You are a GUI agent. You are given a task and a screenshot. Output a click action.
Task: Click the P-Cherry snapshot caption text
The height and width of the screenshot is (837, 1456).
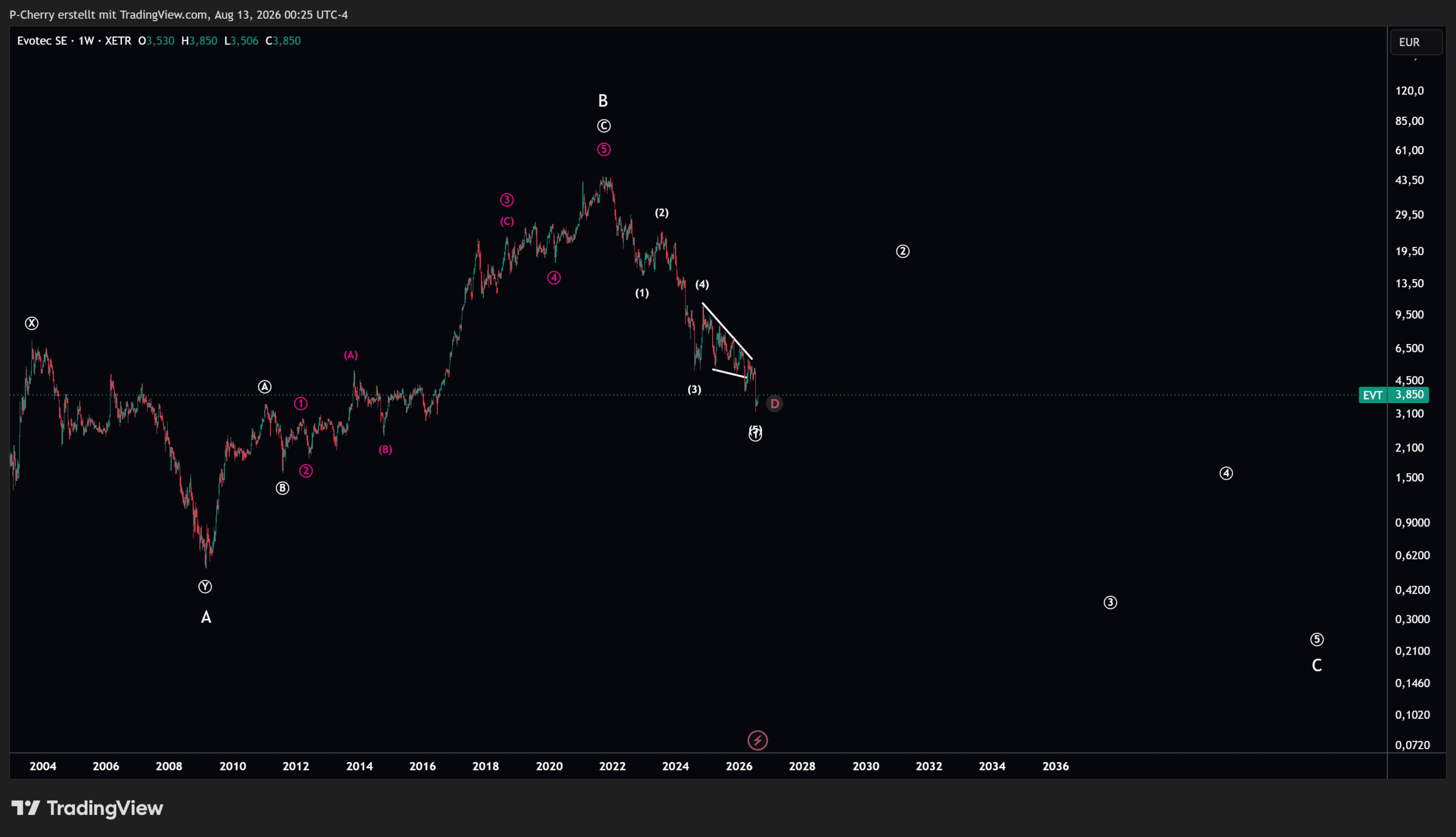[179, 15]
